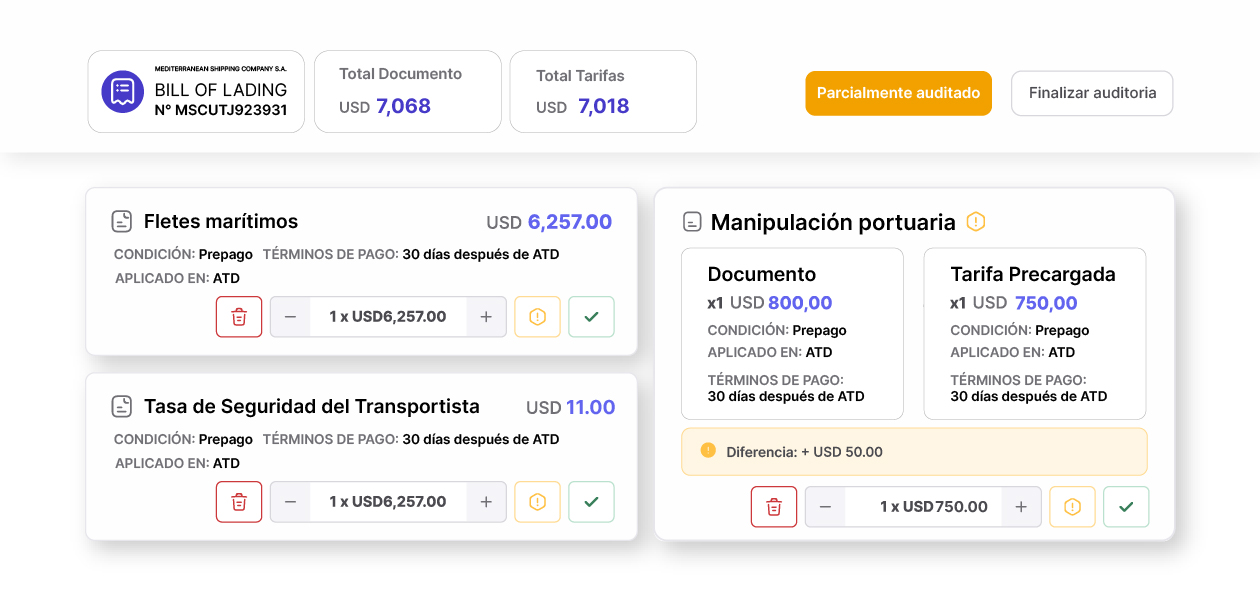Delete the Manipulación portuaria charge
The image size is (1260, 604).
point(774,507)
